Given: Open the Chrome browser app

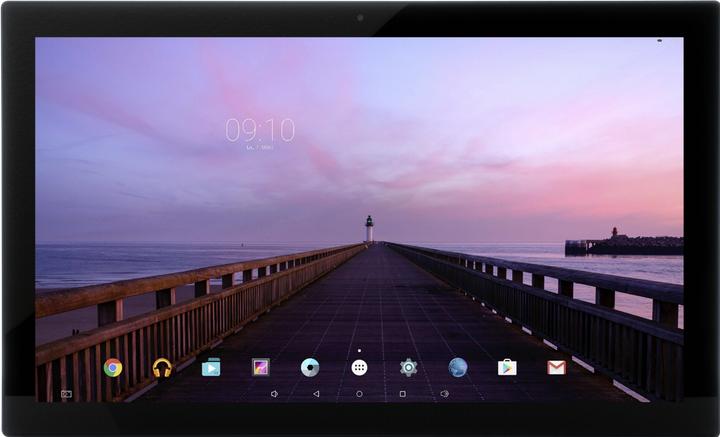Looking at the screenshot, I should pos(113,367).
